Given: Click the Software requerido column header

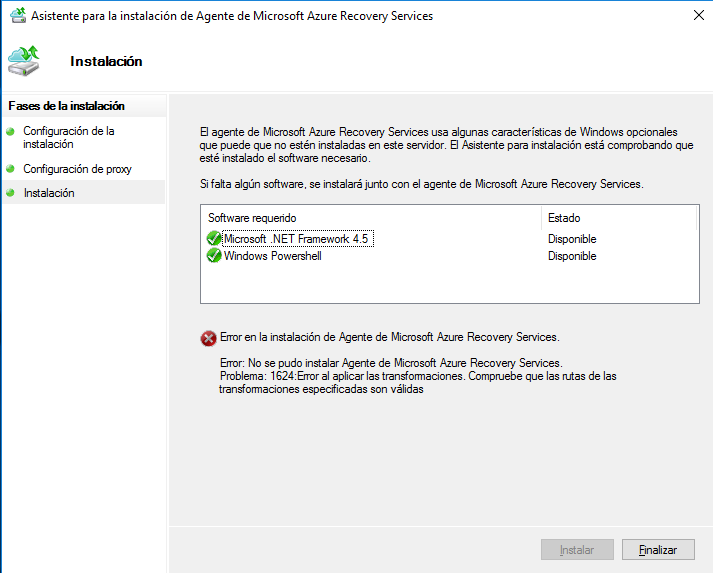Looking at the screenshot, I should (x=371, y=218).
